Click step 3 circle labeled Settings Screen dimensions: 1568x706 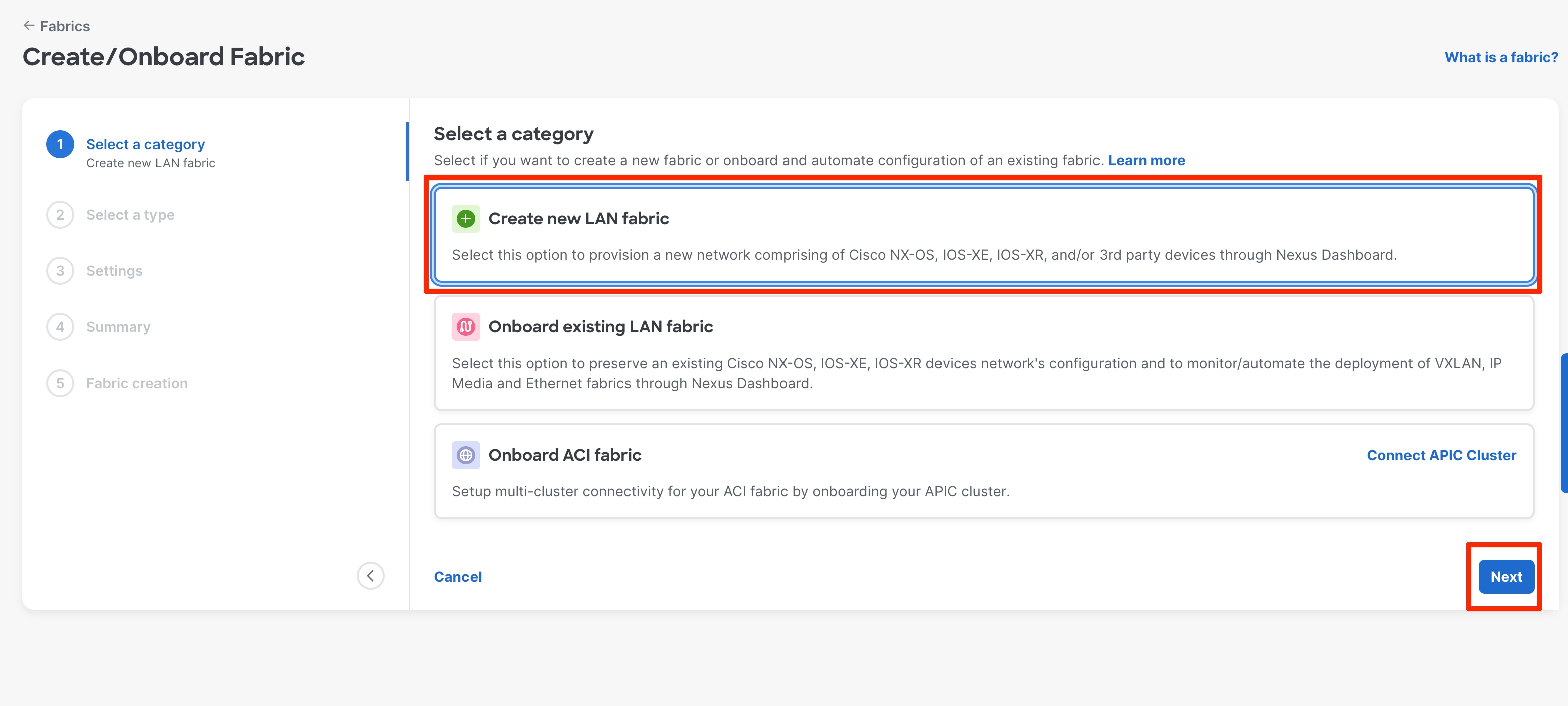click(x=60, y=270)
